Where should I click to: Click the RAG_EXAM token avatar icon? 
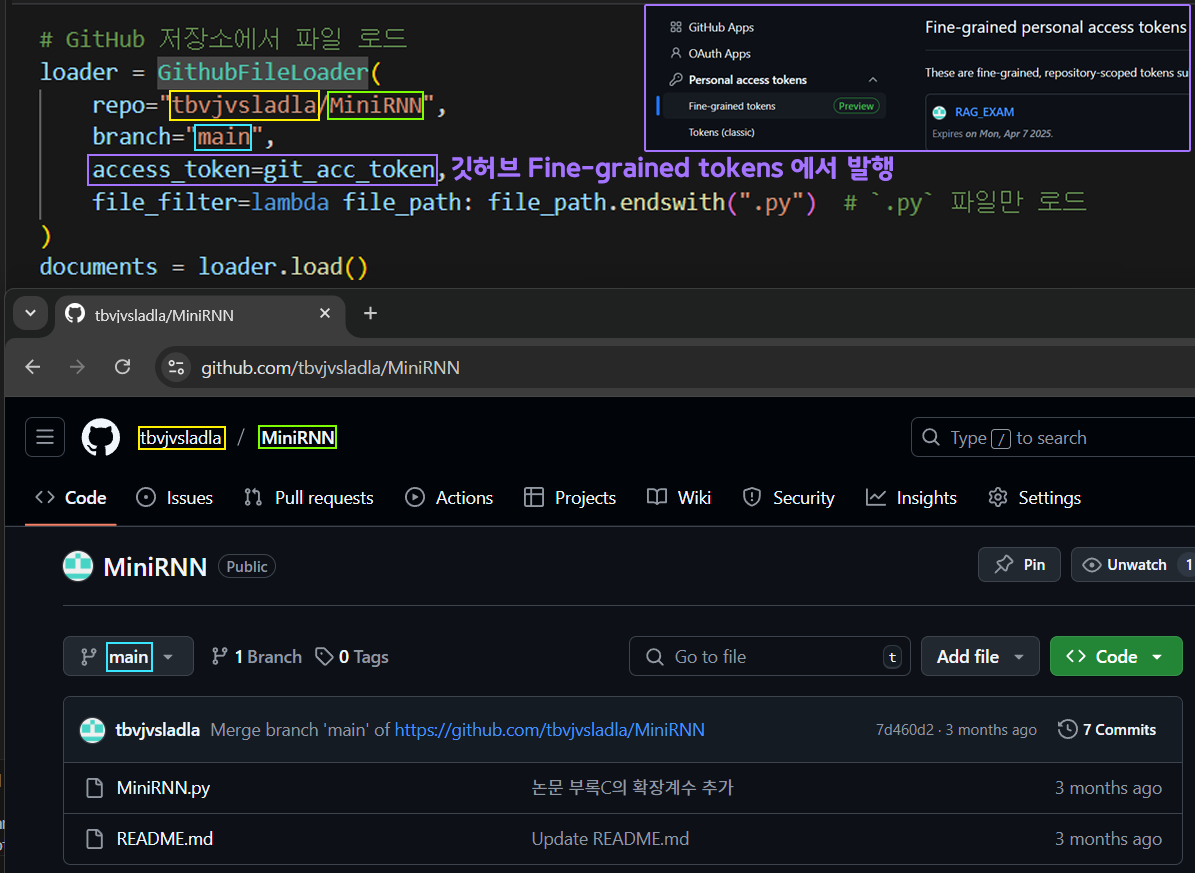point(940,112)
